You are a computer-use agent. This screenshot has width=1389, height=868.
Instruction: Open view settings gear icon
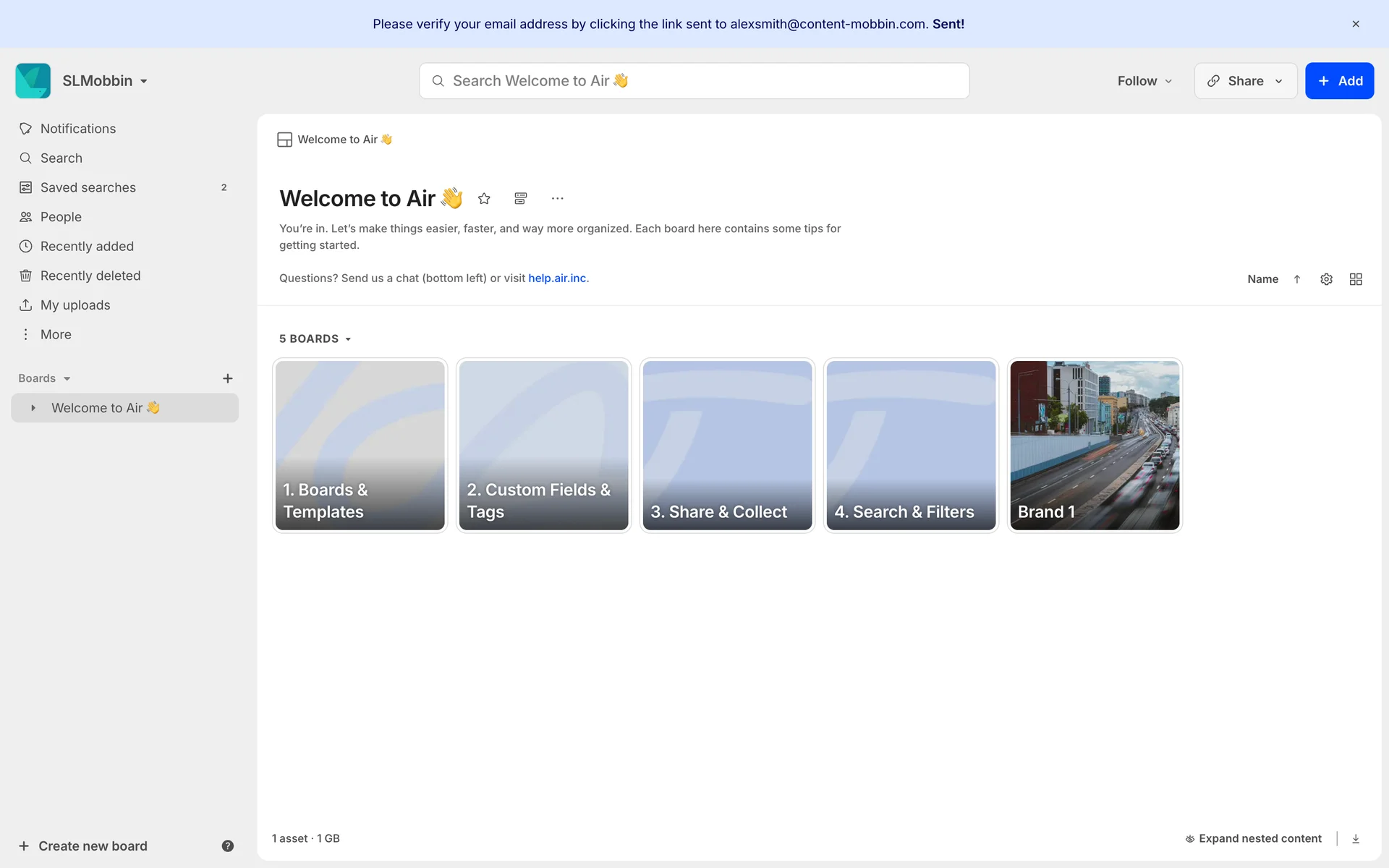(x=1326, y=279)
